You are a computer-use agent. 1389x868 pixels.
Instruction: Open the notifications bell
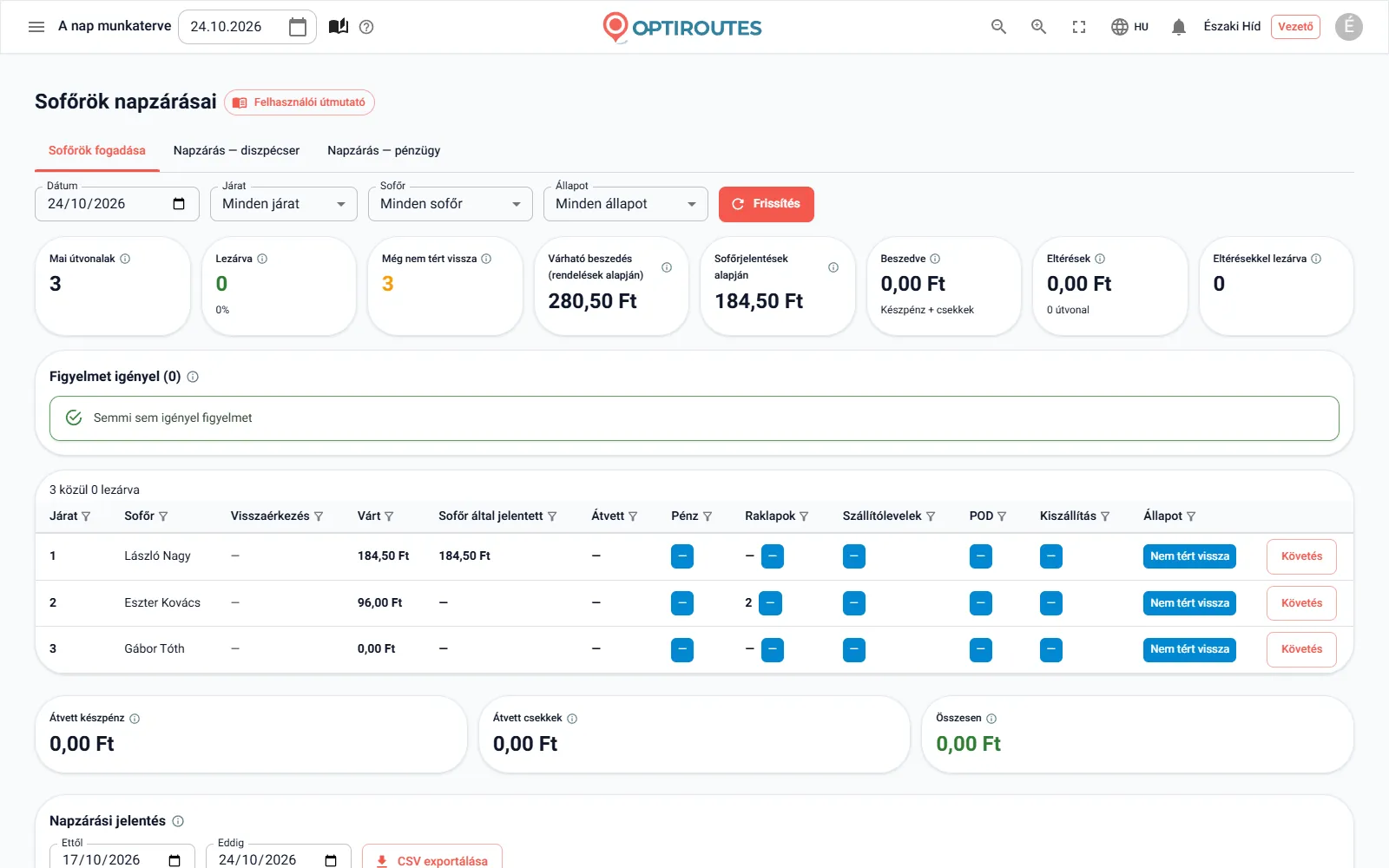point(1178,27)
